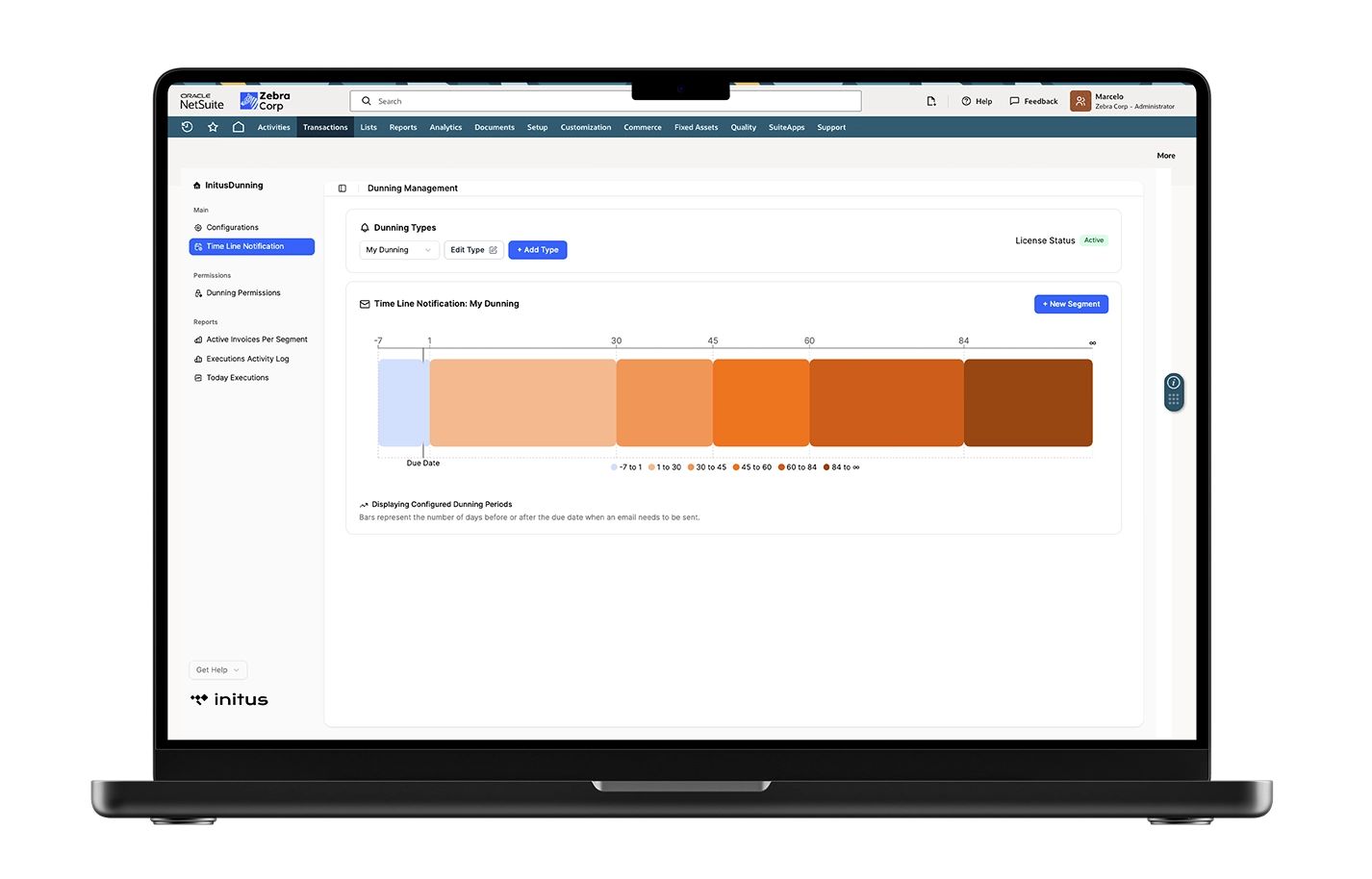The height and width of the screenshot is (879, 1372).
Task: Click the light blue -7 to 1 segment
Action: (401, 403)
